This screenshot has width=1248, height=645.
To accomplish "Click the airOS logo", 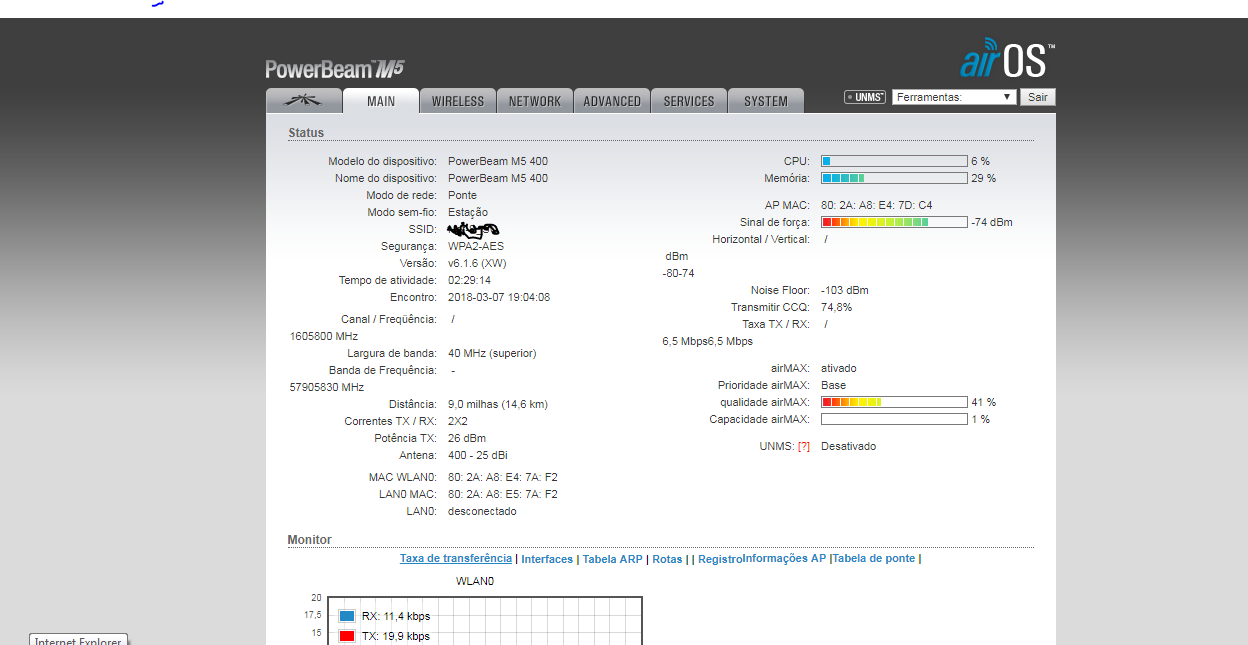I will (1007, 59).
